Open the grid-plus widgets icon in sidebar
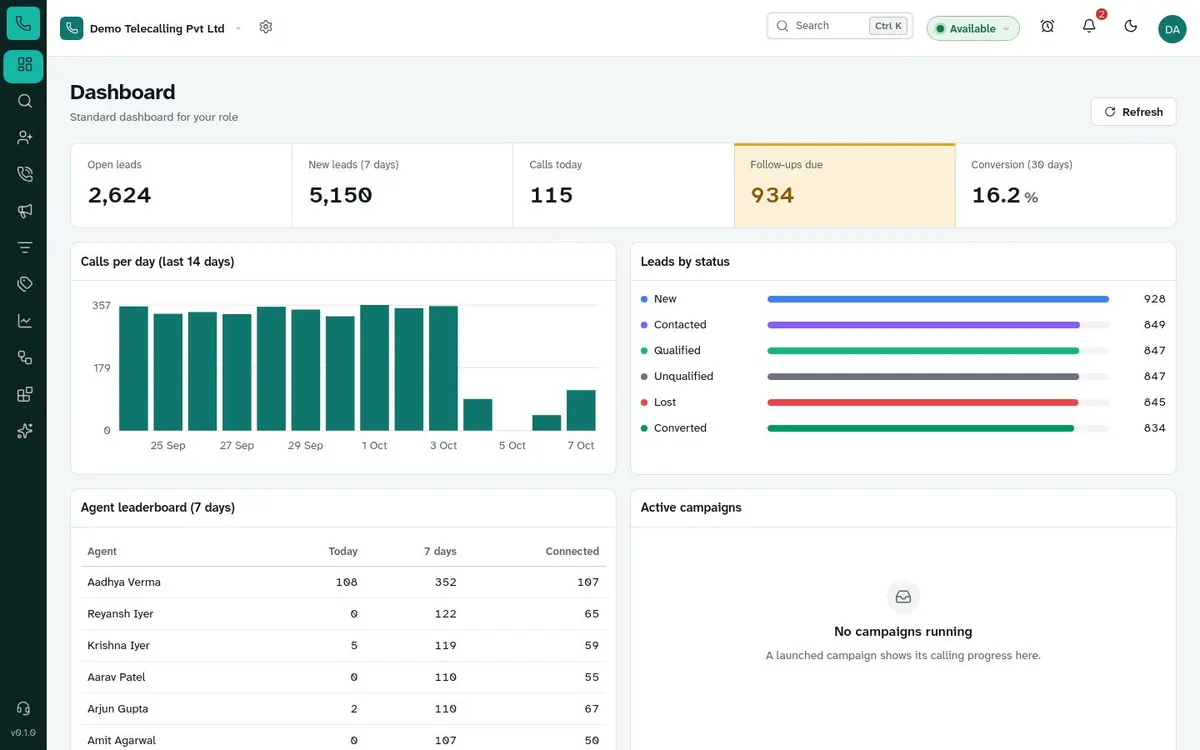The height and width of the screenshot is (750, 1200). pos(24,394)
